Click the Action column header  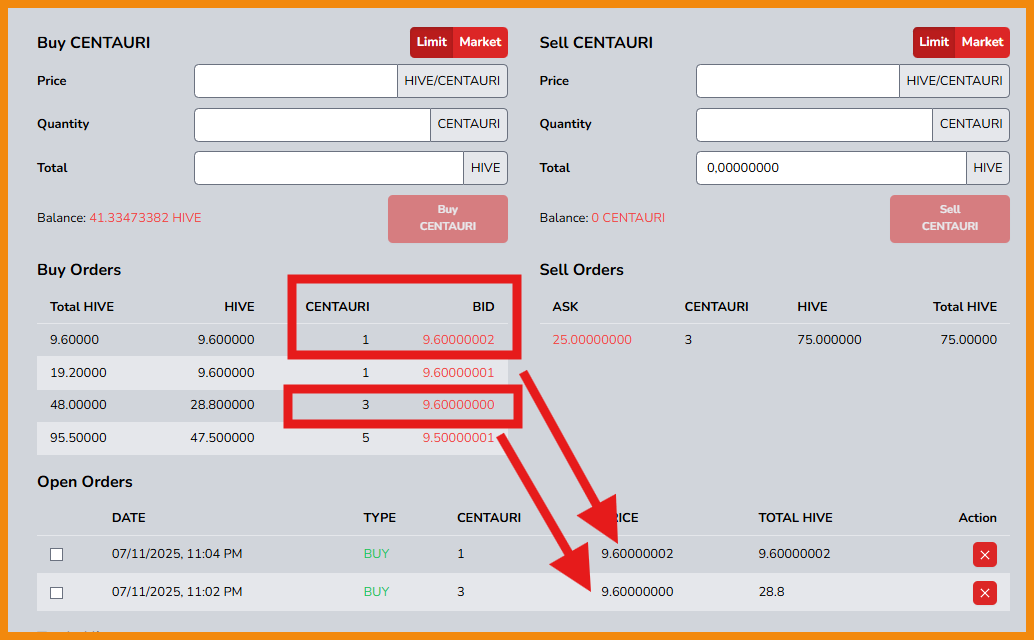pyautogui.click(x=977, y=518)
